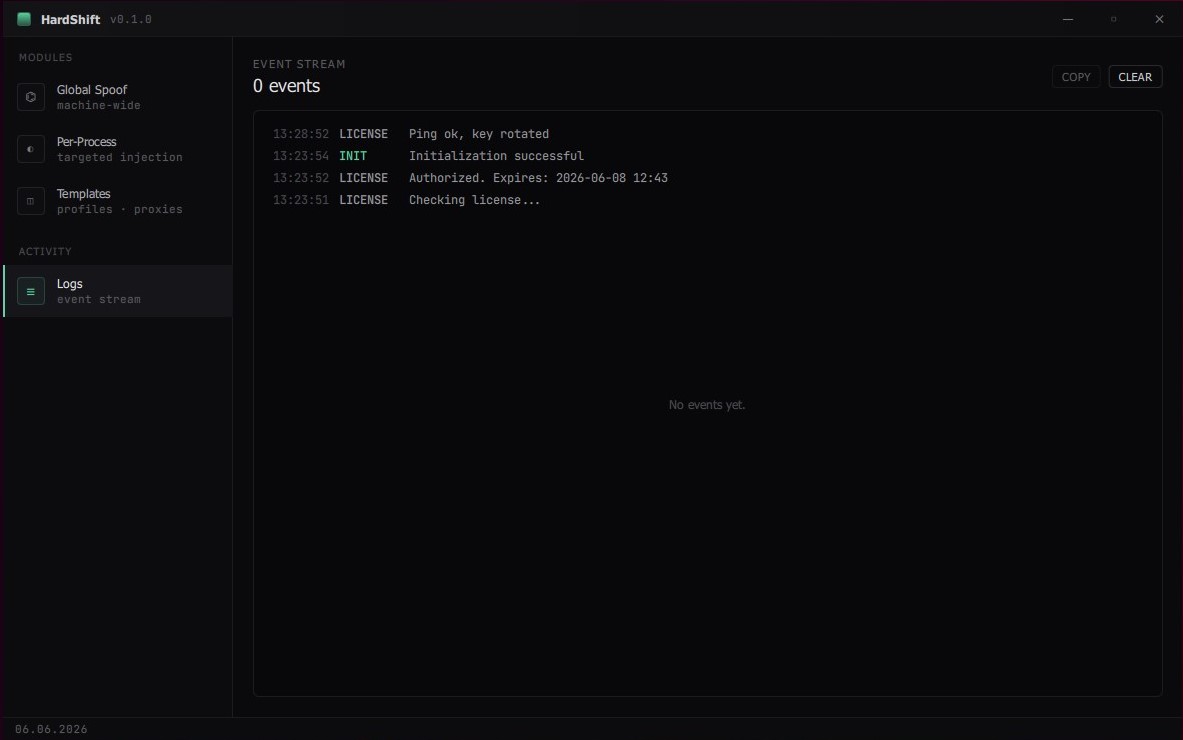Select the 'Checking license...' log message

pos(475,200)
